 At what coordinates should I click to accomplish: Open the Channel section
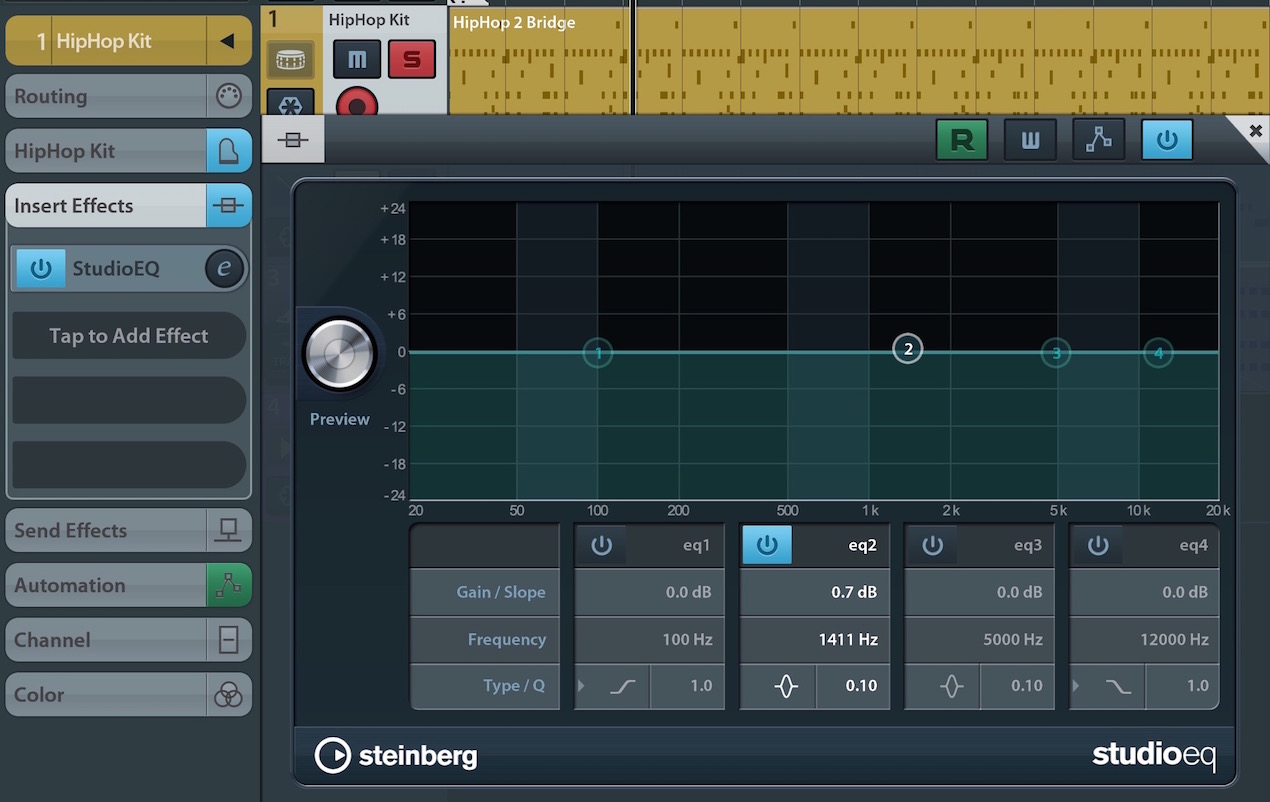(x=107, y=640)
